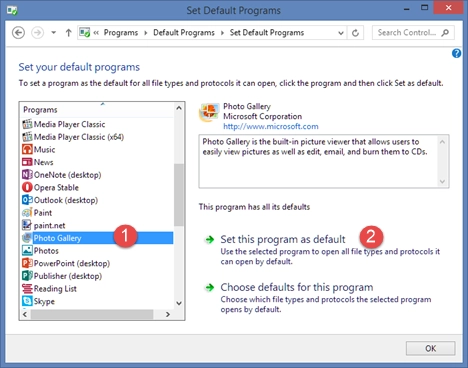This screenshot has width=468, height=368.
Task: Click the description box scroll down arrow
Action: [442, 182]
